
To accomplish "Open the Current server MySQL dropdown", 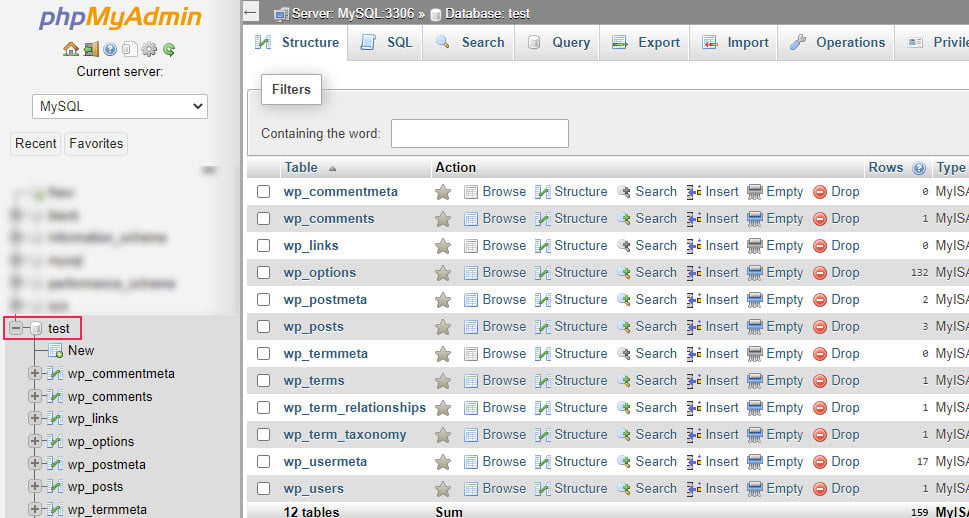I will pos(120,106).
